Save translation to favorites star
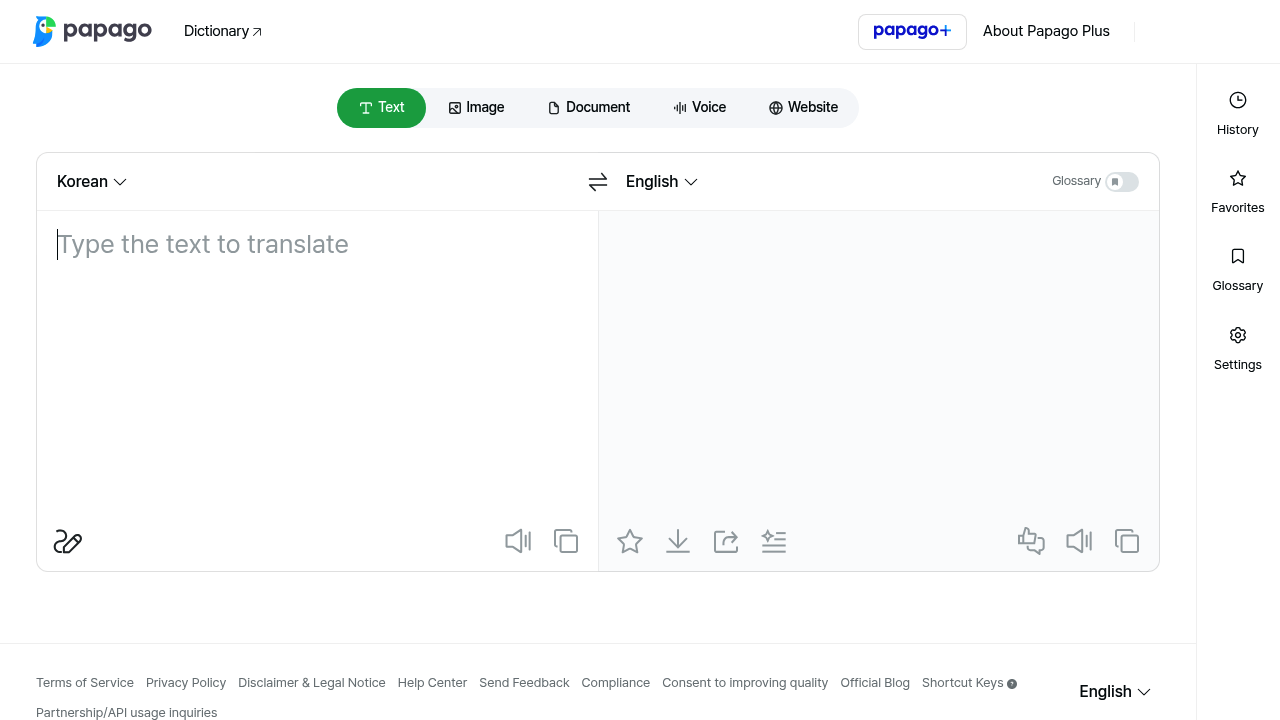This screenshot has height=720, width=1280. pyautogui.click(x=630, y=541)
